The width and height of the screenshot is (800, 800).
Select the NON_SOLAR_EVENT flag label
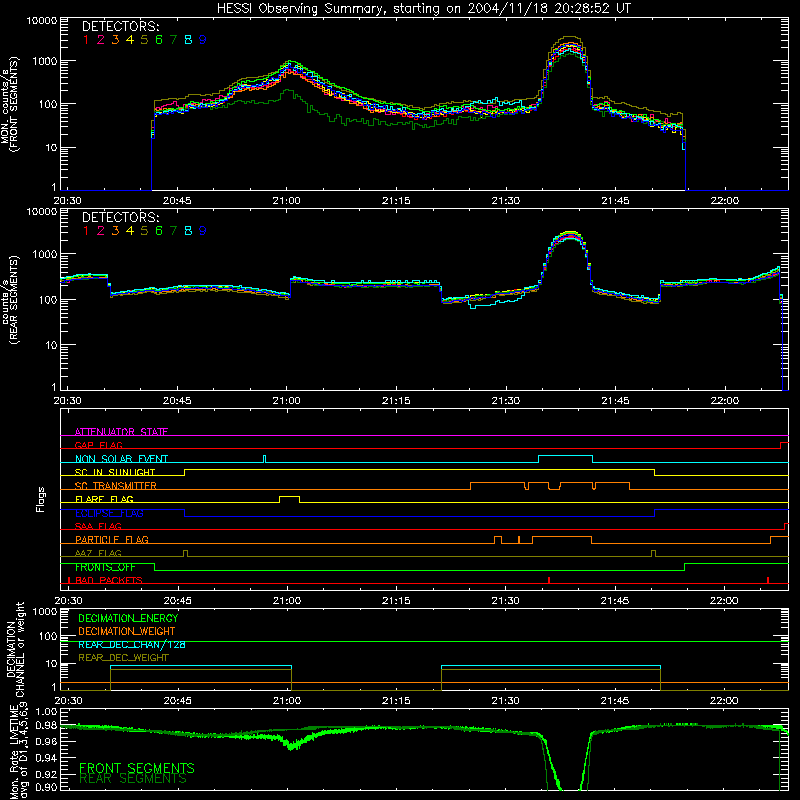pyautogui.click(x=121, y=459)
